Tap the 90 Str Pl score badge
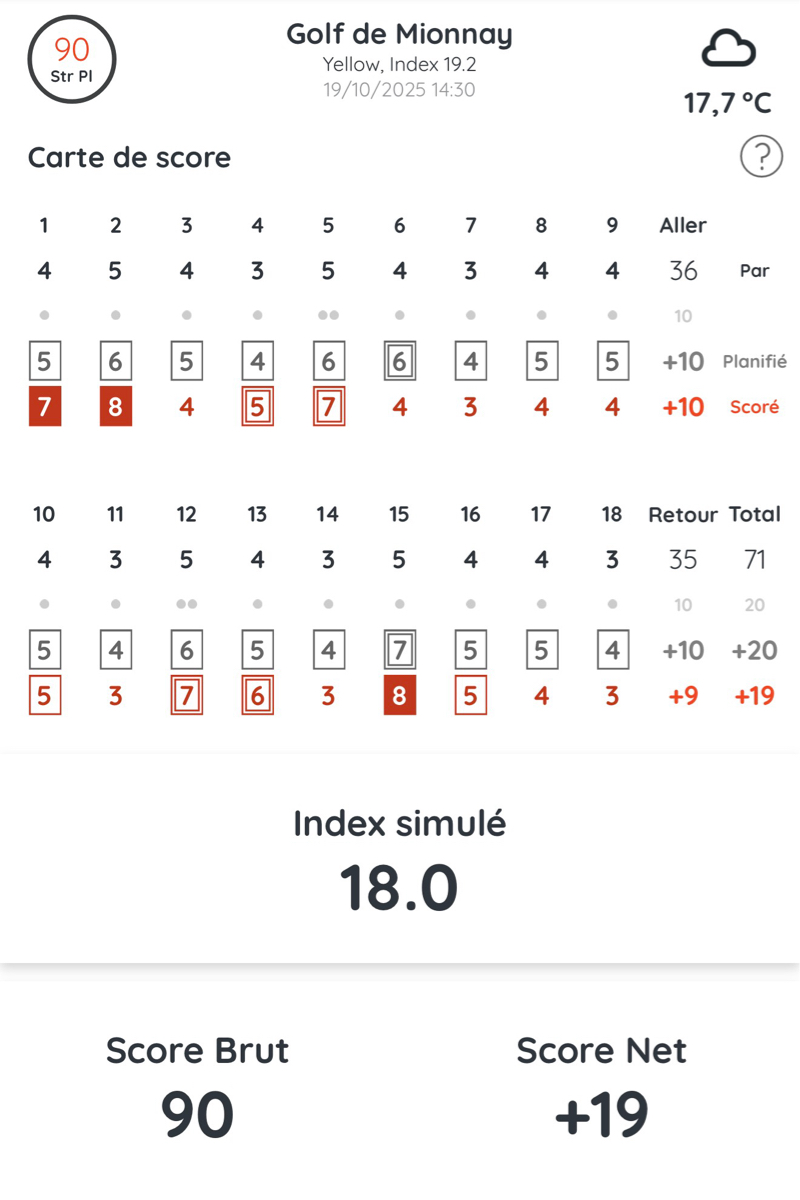The height and width of the screenshot is (1200, 800). 72,59
